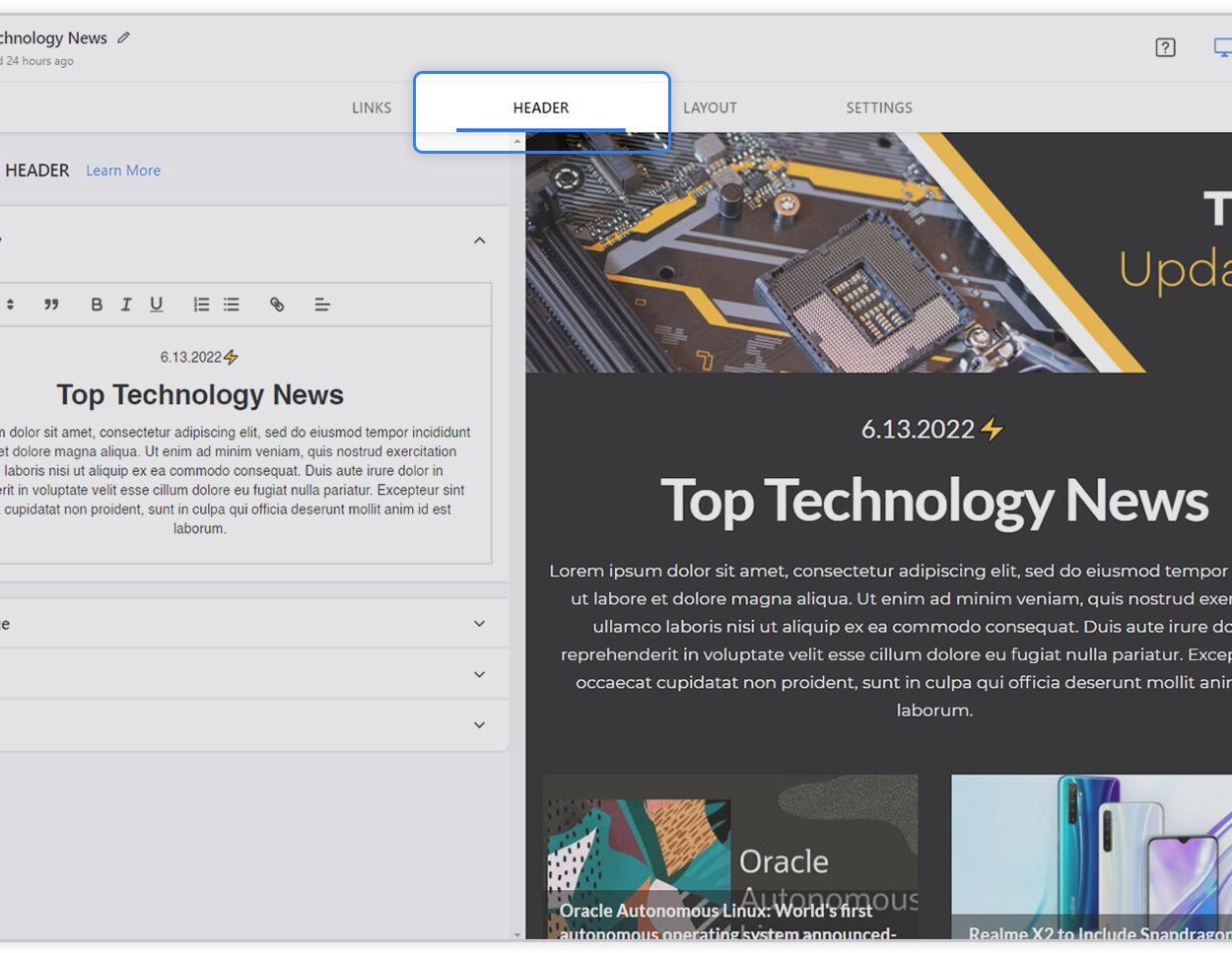The image size is (1232, 953).
Task: Insert a bulleted list in the header text
Action: [232, 305]
